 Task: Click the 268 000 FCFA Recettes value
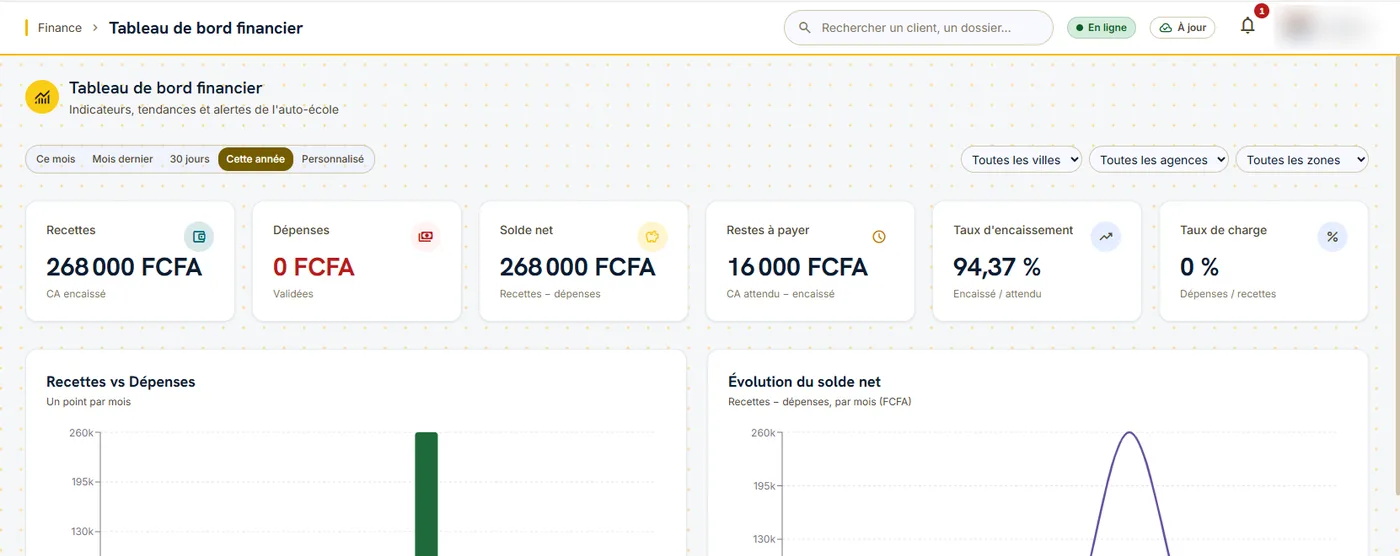point(124,267)
